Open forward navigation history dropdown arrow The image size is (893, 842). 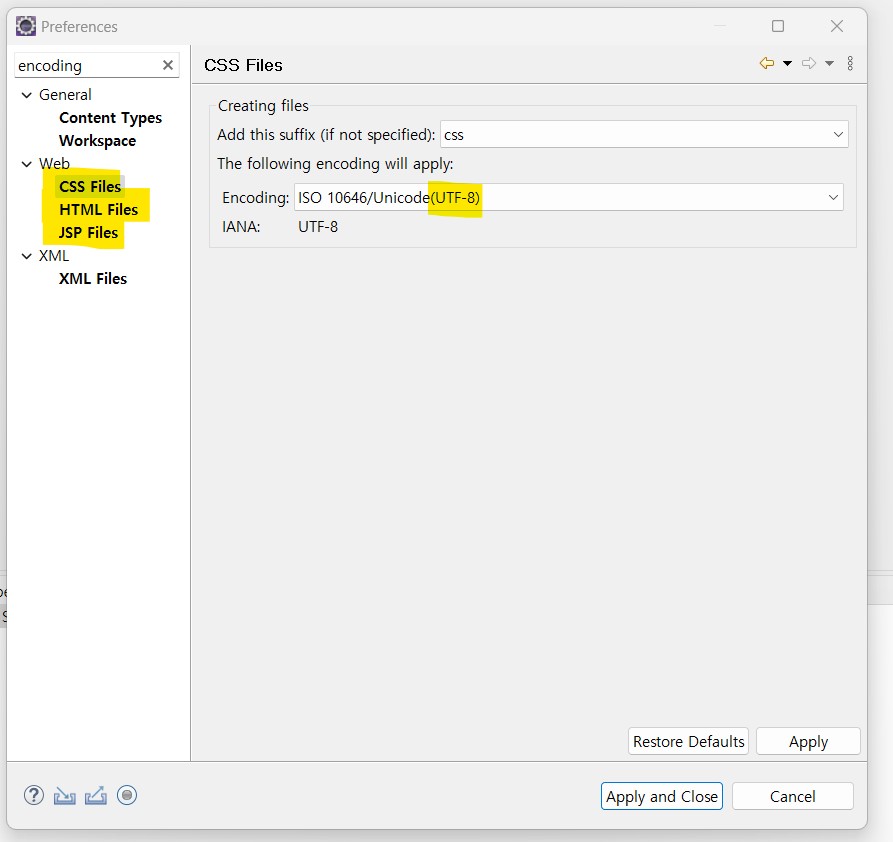829,63
